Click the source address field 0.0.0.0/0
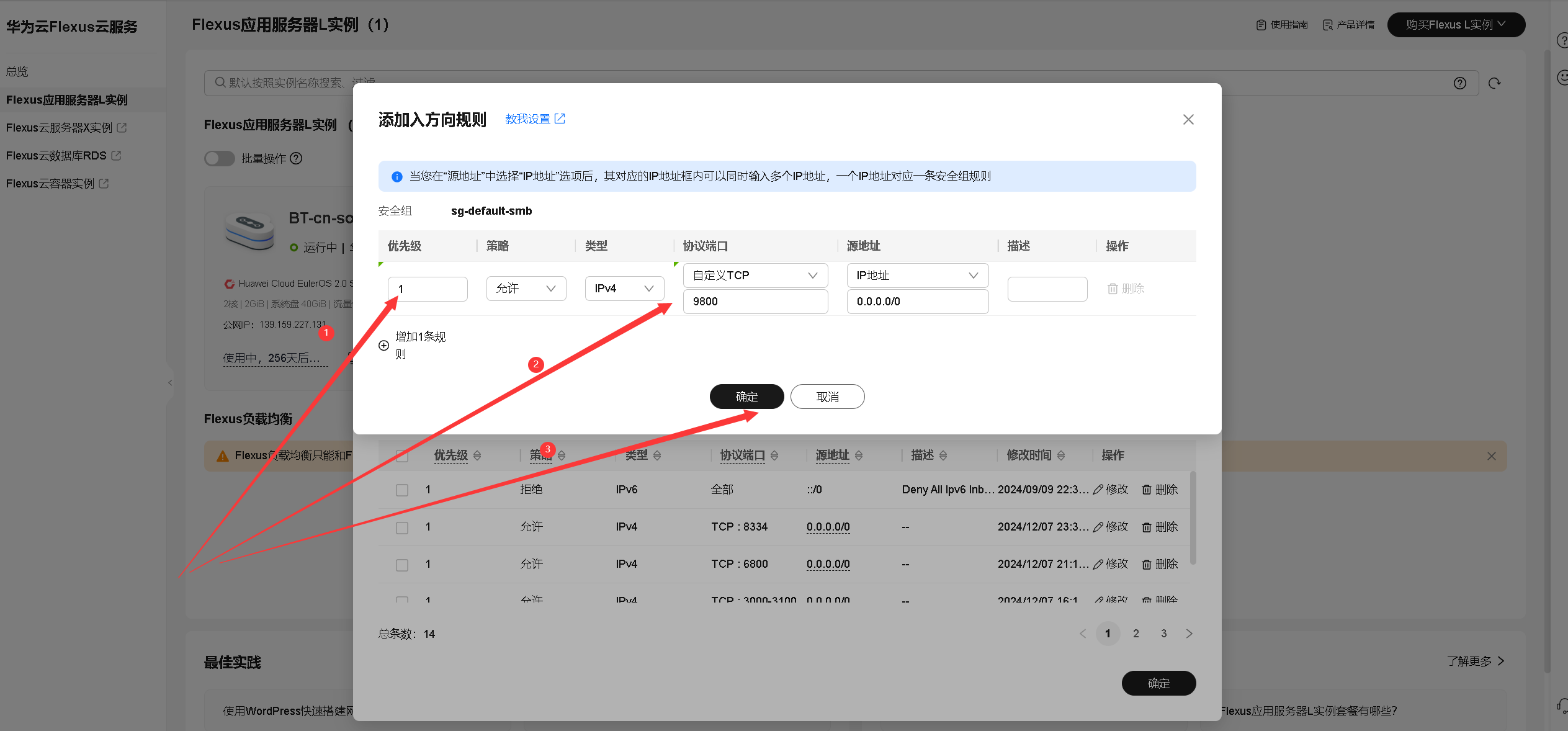The width and height of the screenshot is (1568, 731). click(917, 302)
